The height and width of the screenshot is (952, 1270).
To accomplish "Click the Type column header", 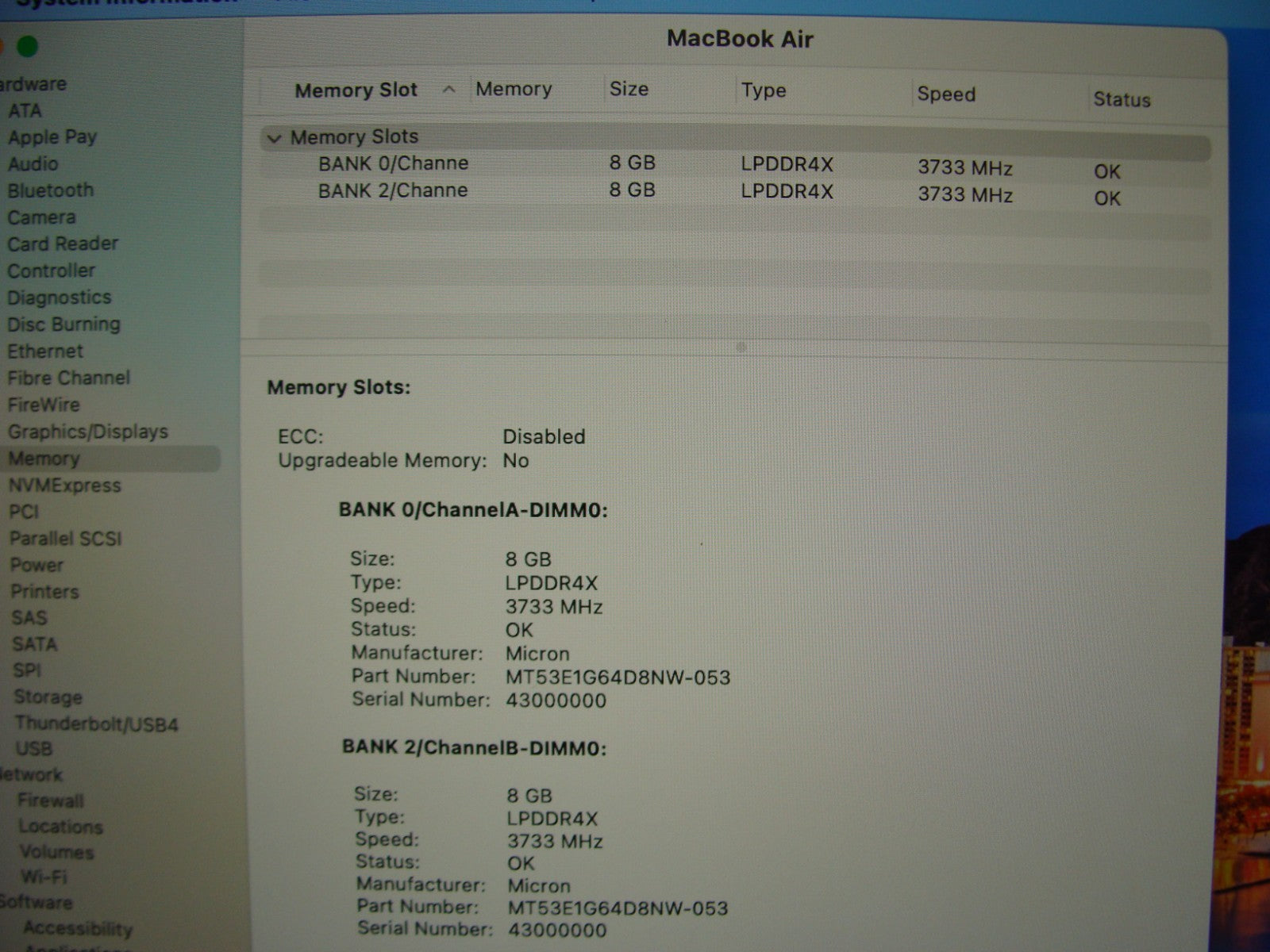I will 763,90.
